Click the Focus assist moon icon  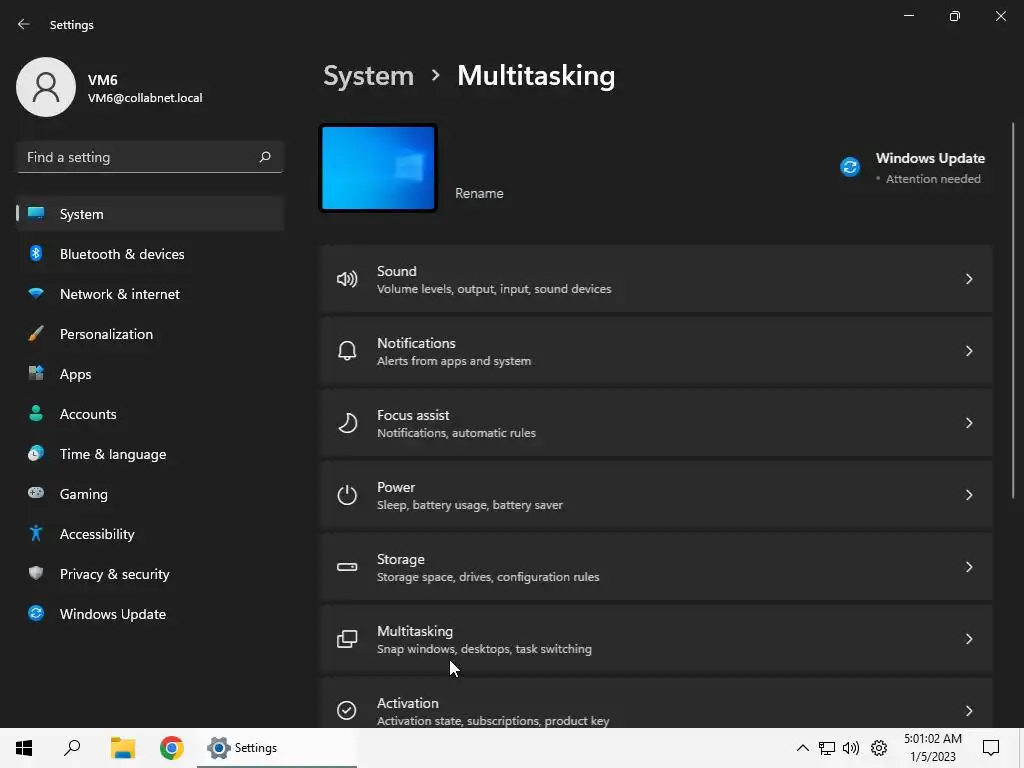click(347, 423)
